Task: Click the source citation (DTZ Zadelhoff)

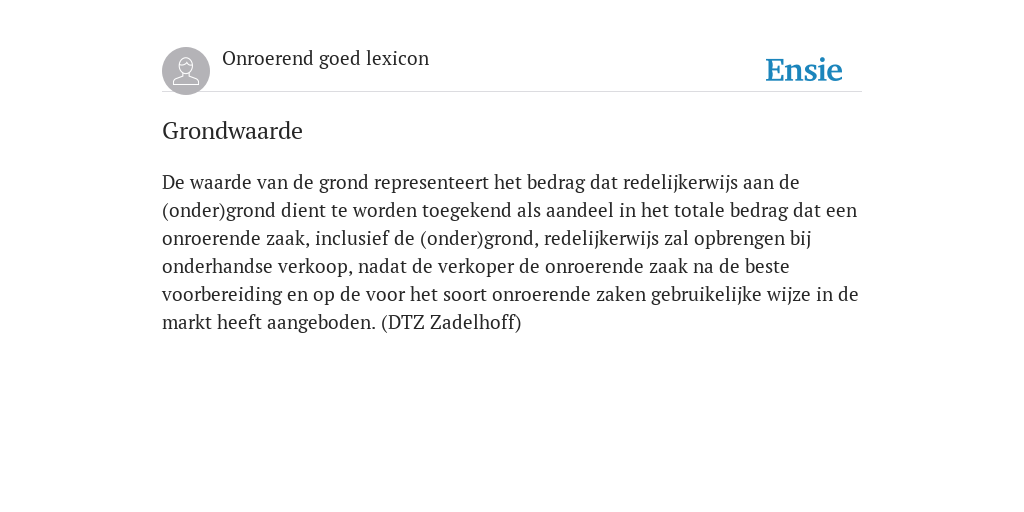Action: pyautogui.click(x=451, y=323)
